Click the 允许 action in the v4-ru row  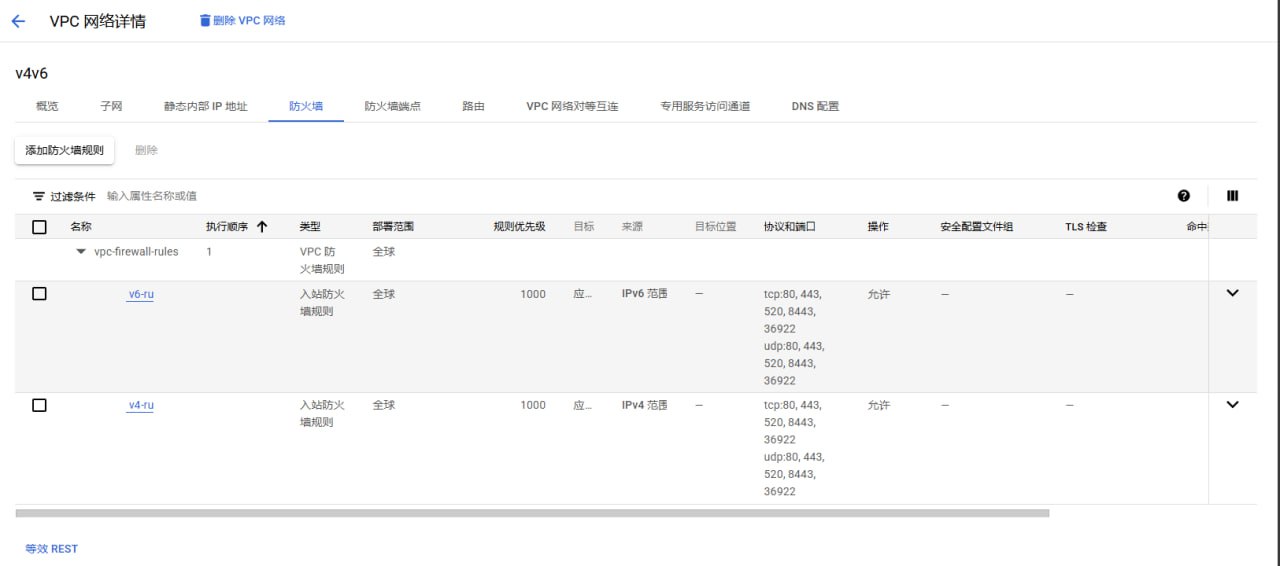(878, 405)
